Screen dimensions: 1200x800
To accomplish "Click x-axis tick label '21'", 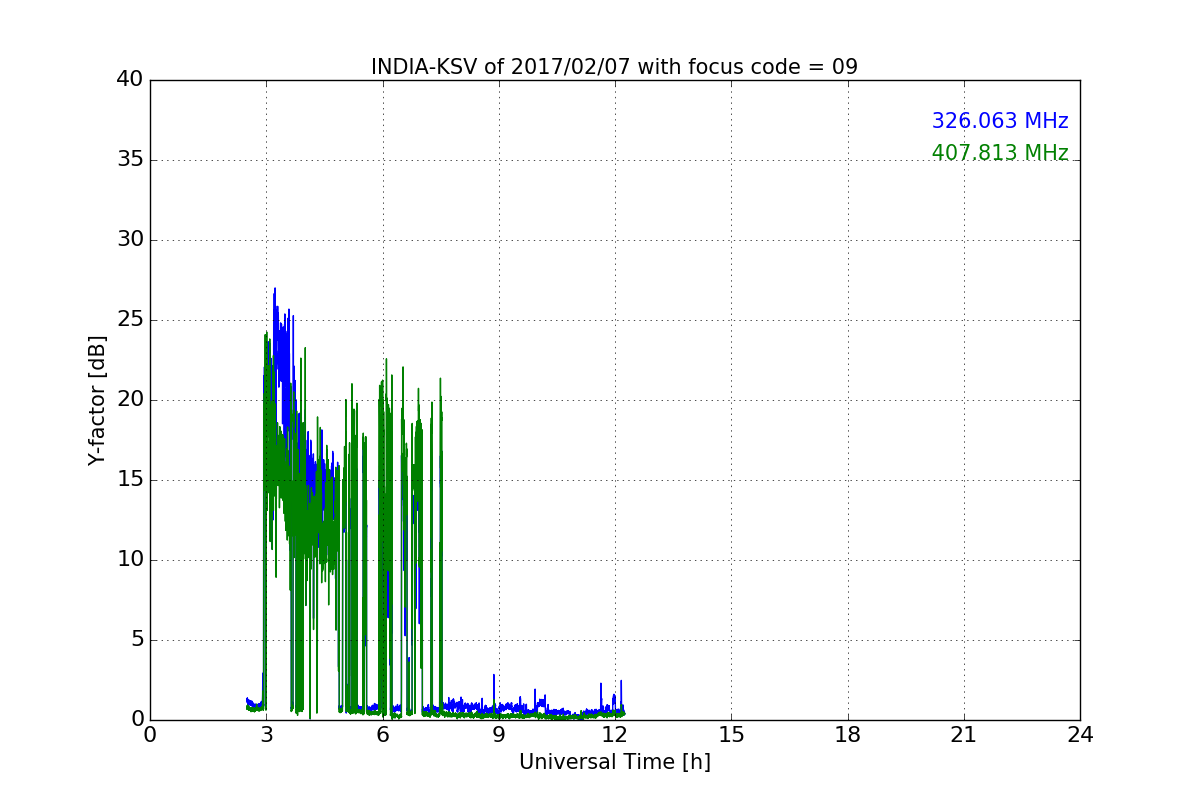I will tap(964, 735).
